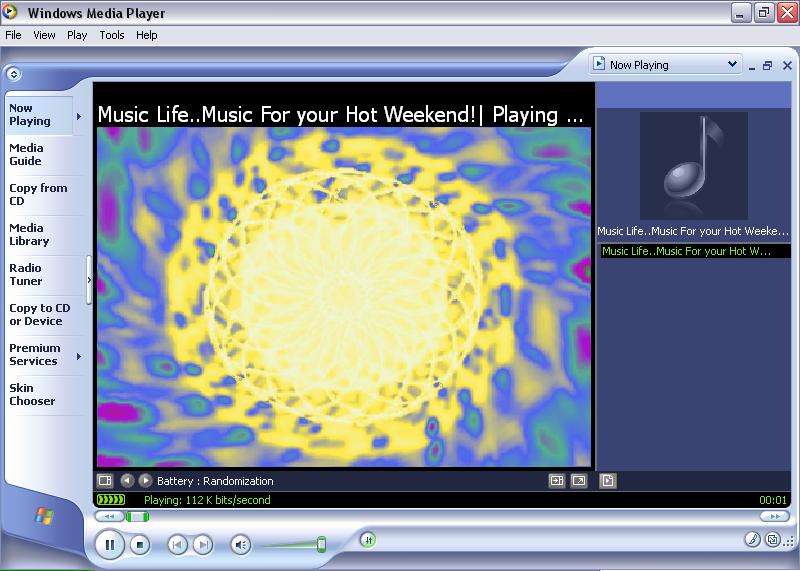Screen dimensions: 800x571
Task: Skip to next track button
Action: click(203, 545)
